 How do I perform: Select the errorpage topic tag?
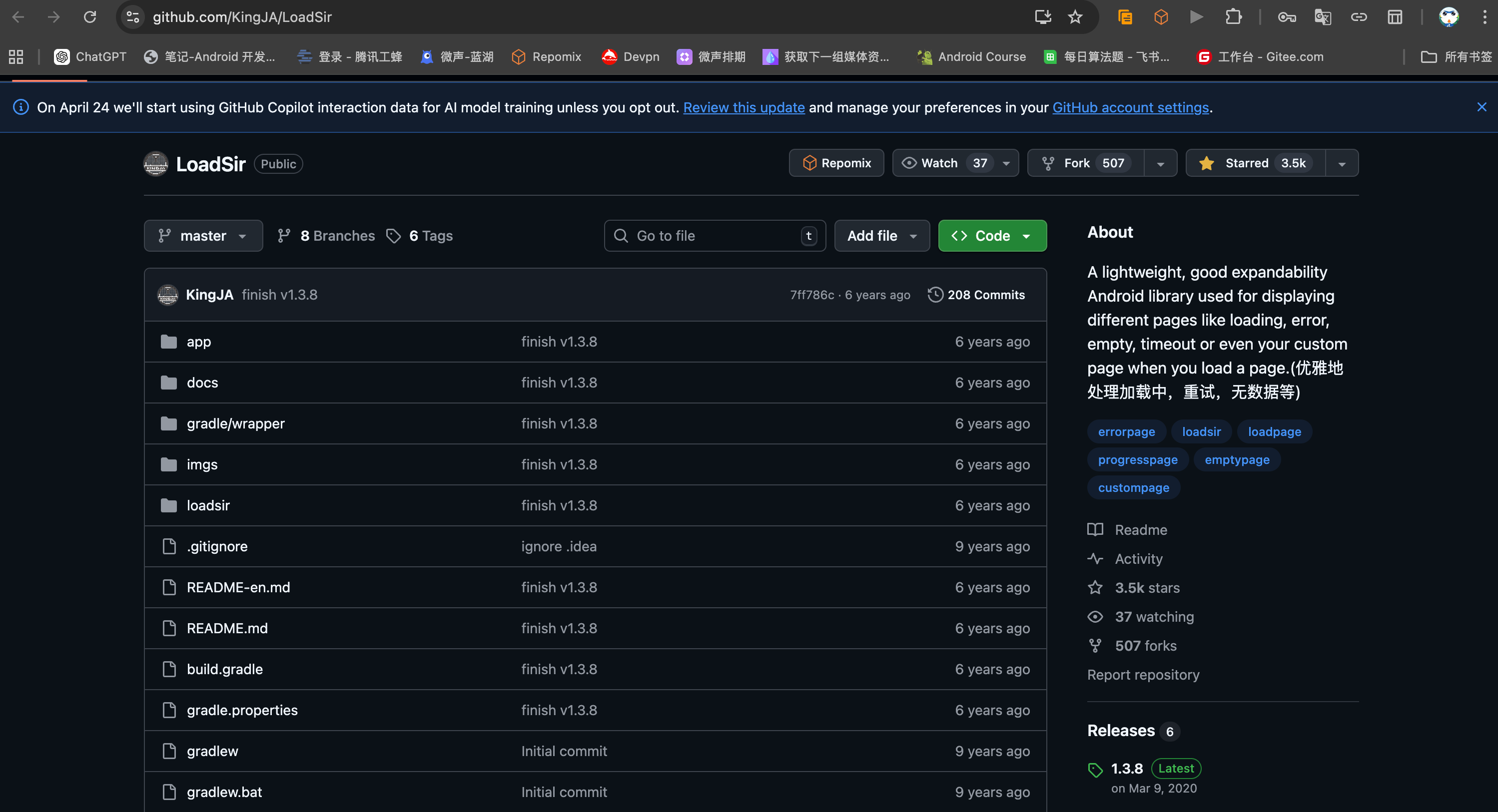1126,432
